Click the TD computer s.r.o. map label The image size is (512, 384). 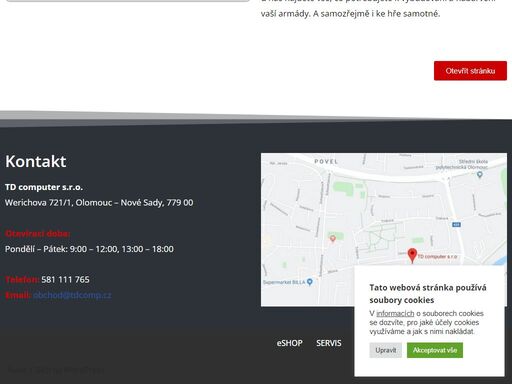coord(437,256)
